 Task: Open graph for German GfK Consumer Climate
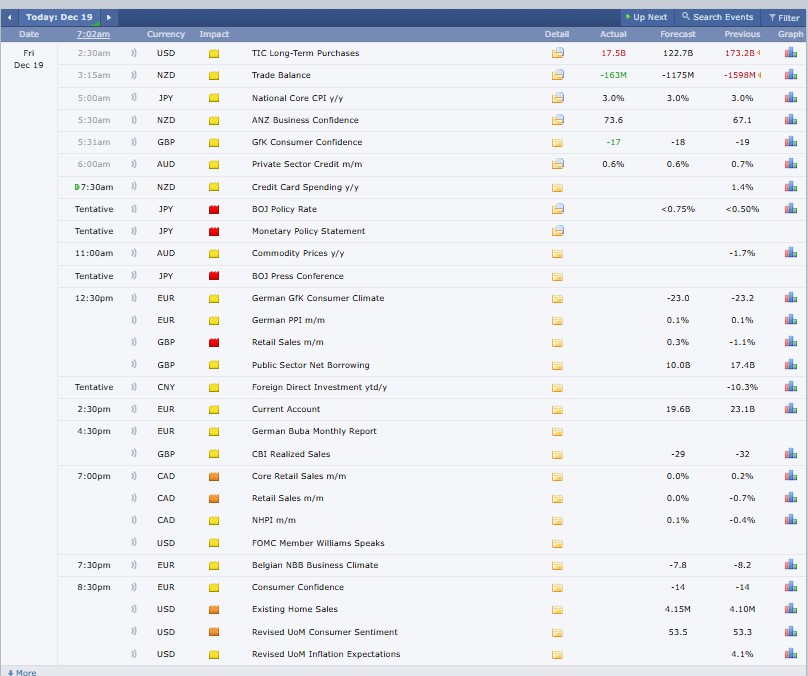tap(791, 298)
